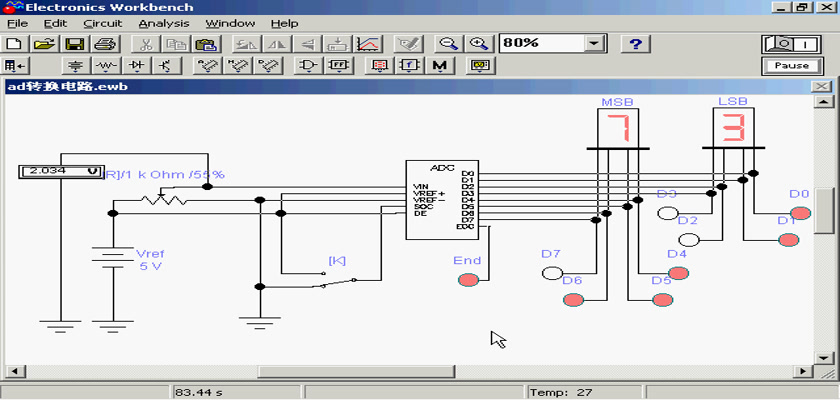Open the Miscellaneous M parts bin
840x400 pixels.
click(x=439, y=66)
